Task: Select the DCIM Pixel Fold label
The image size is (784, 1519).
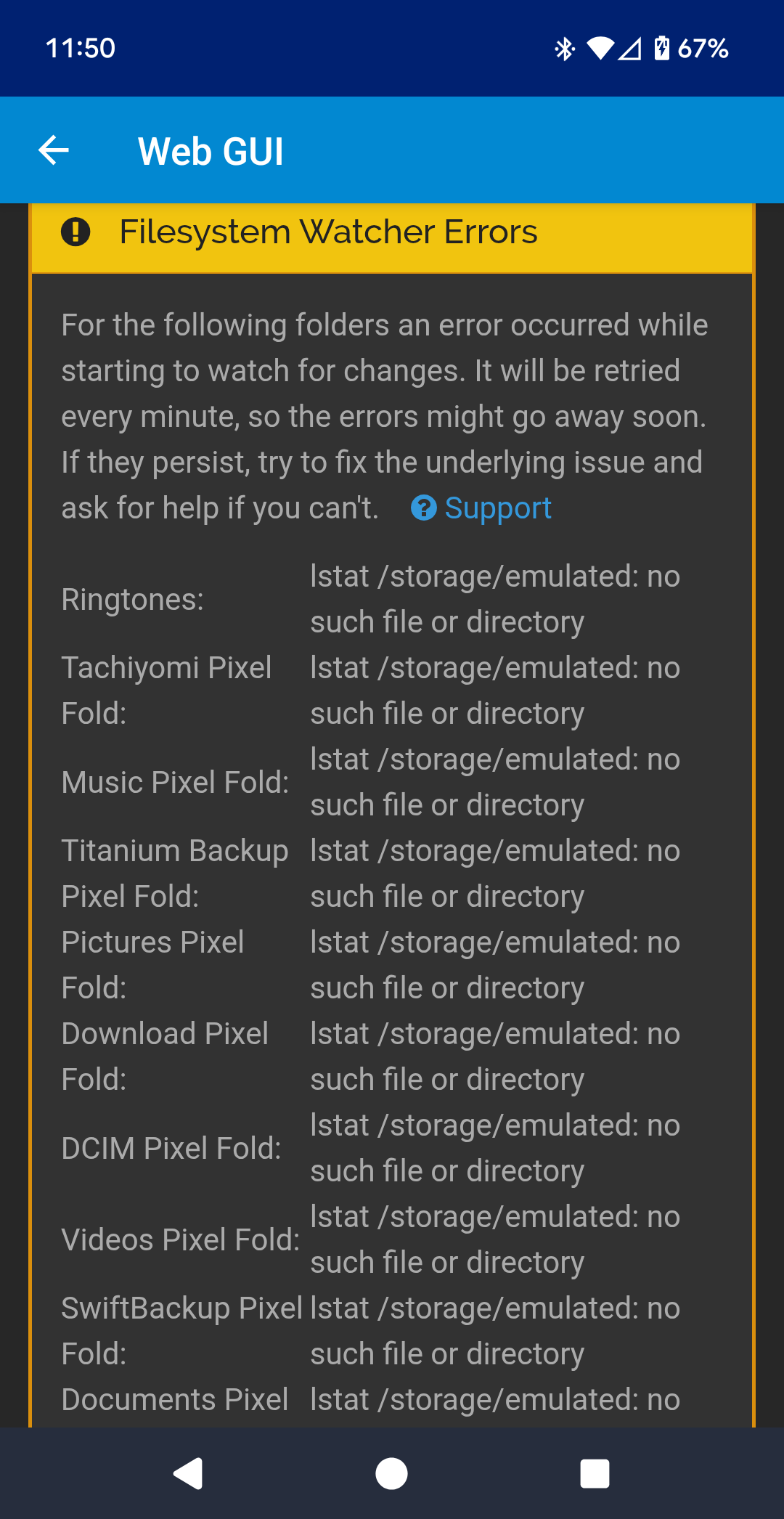Action: (x=171, y=1149)
